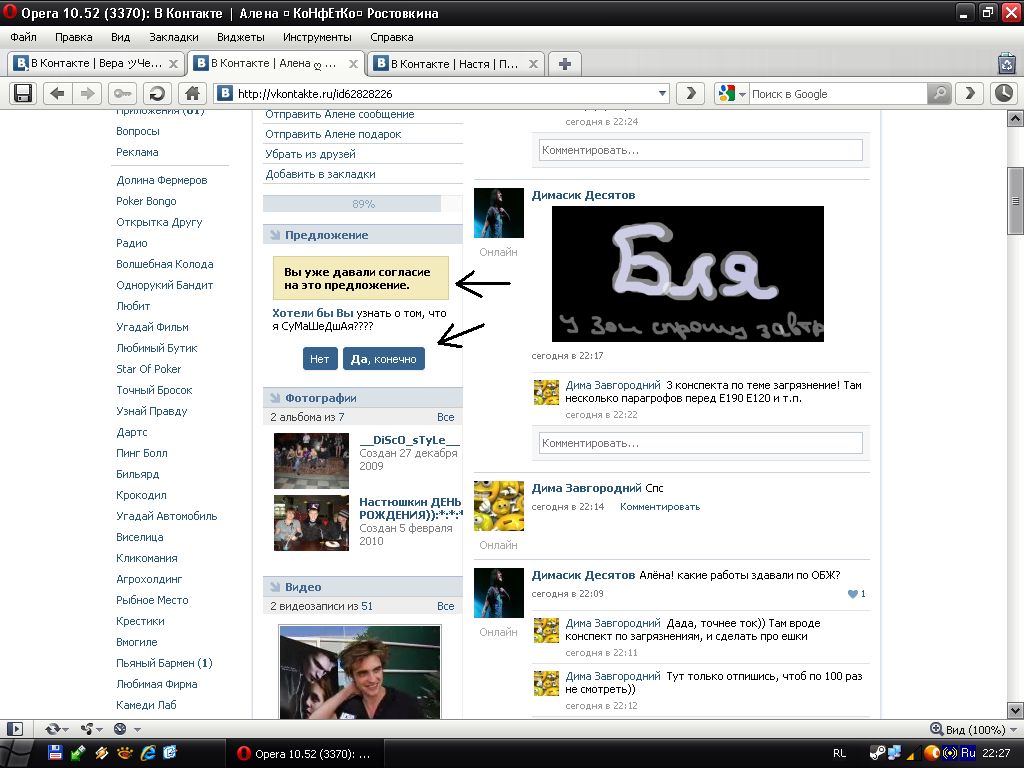Open the closed tabs trash icon

point(1006,63)
